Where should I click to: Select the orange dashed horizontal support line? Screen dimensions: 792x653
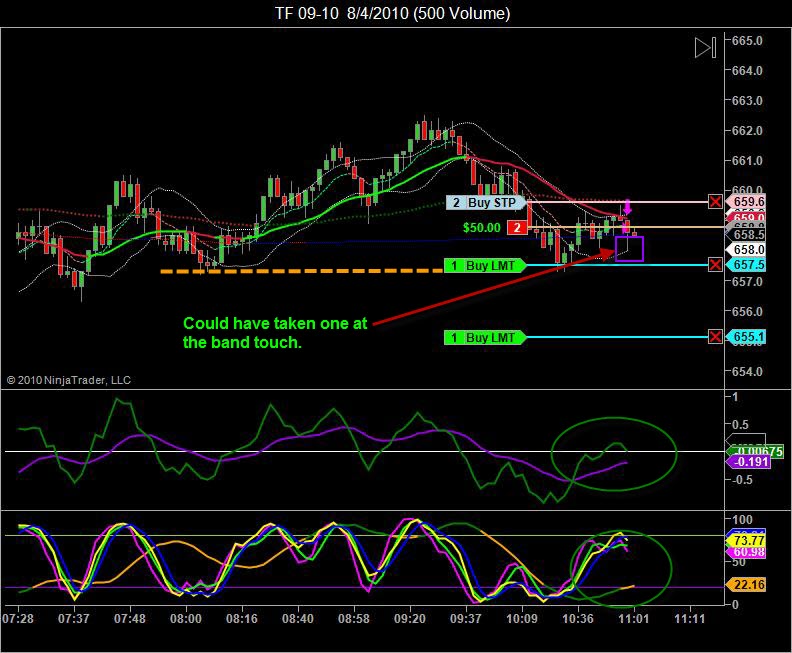(301, 271)
